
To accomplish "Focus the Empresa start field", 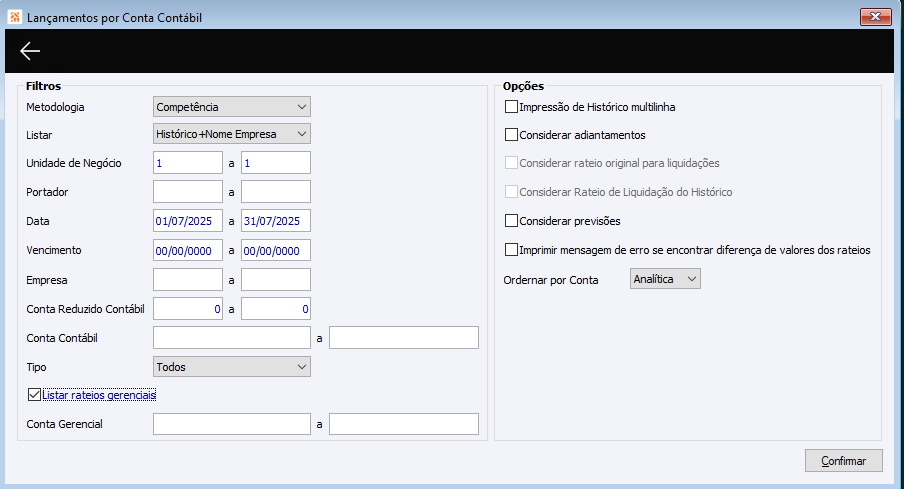I will pyautogui.click(x=188, y=280).
